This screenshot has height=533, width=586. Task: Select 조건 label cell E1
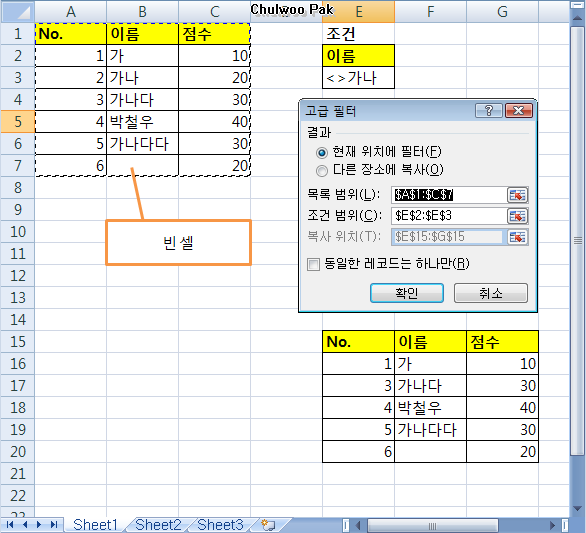pyautogui.click(x=358, y=34)
